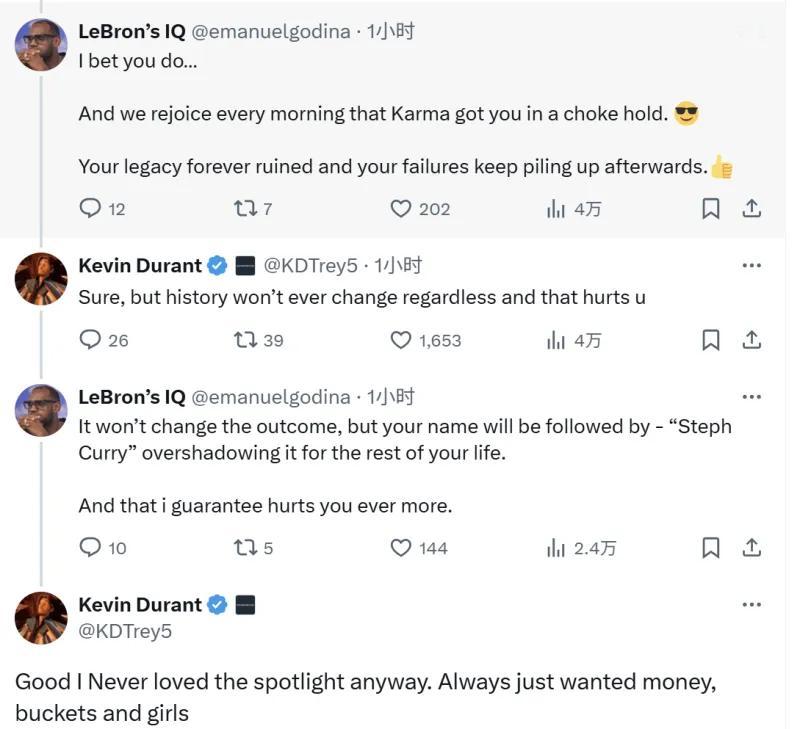Reply to Durant's 'history won't ever change' tweet
Screen dimensions: 800x729
tap(91, 340)
